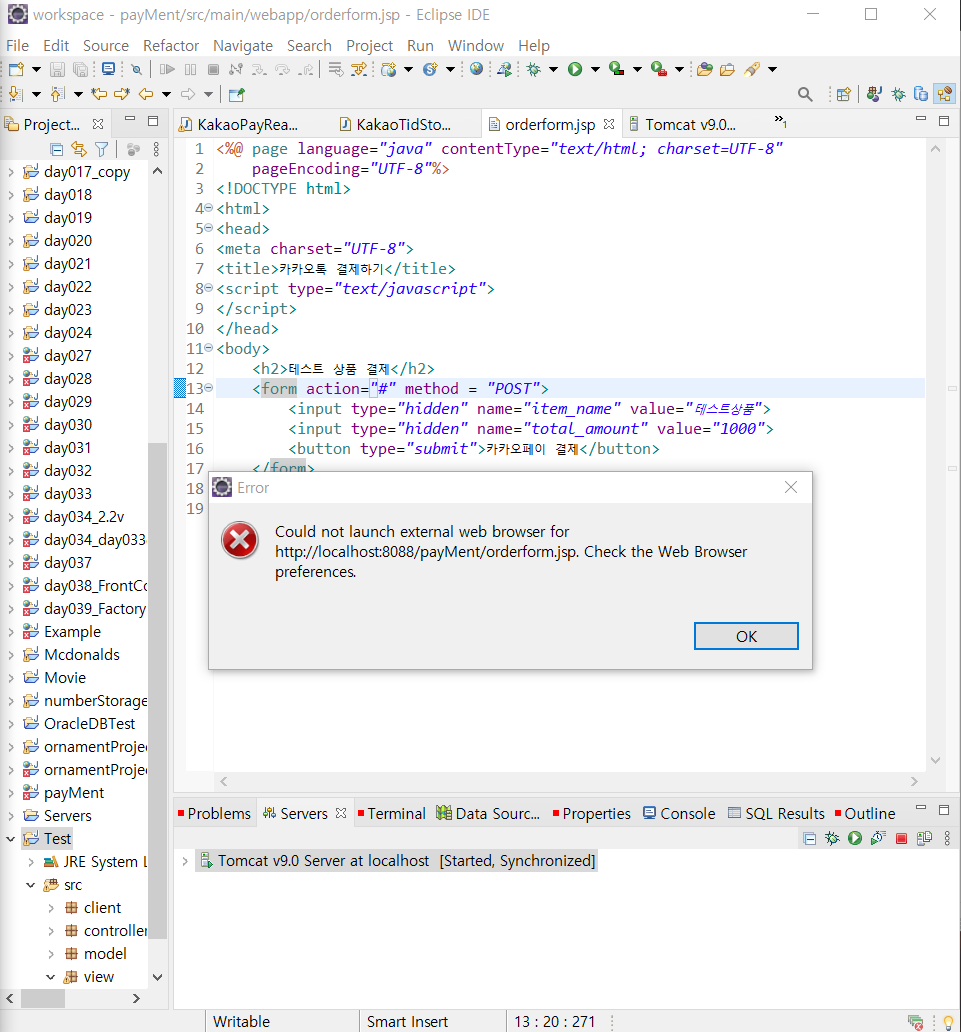This screenshot has width=961, height=1032.
Task: Click the magnifier search access icon
Action: (804, 94)
